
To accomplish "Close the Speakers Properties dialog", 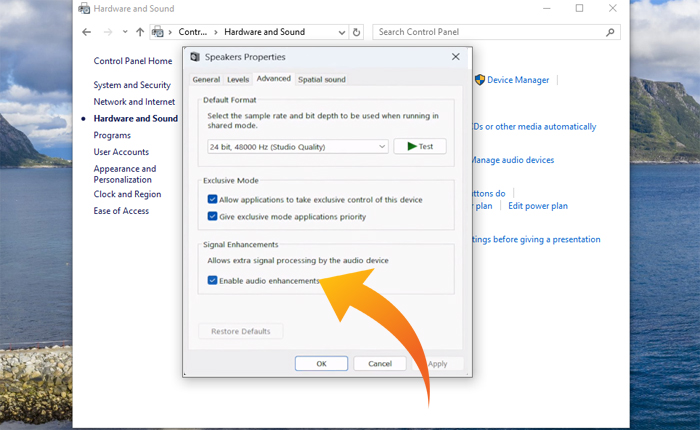I will tap(456, 57).
